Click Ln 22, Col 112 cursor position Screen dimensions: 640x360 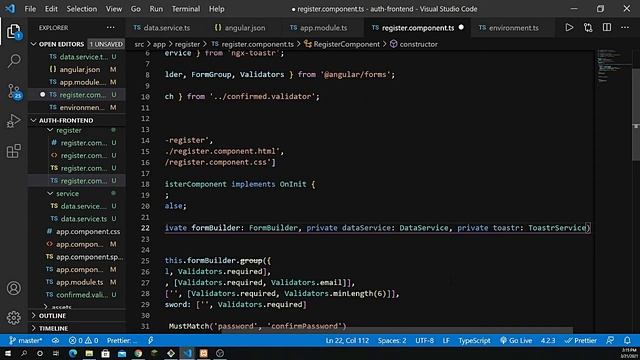[347, 340]
